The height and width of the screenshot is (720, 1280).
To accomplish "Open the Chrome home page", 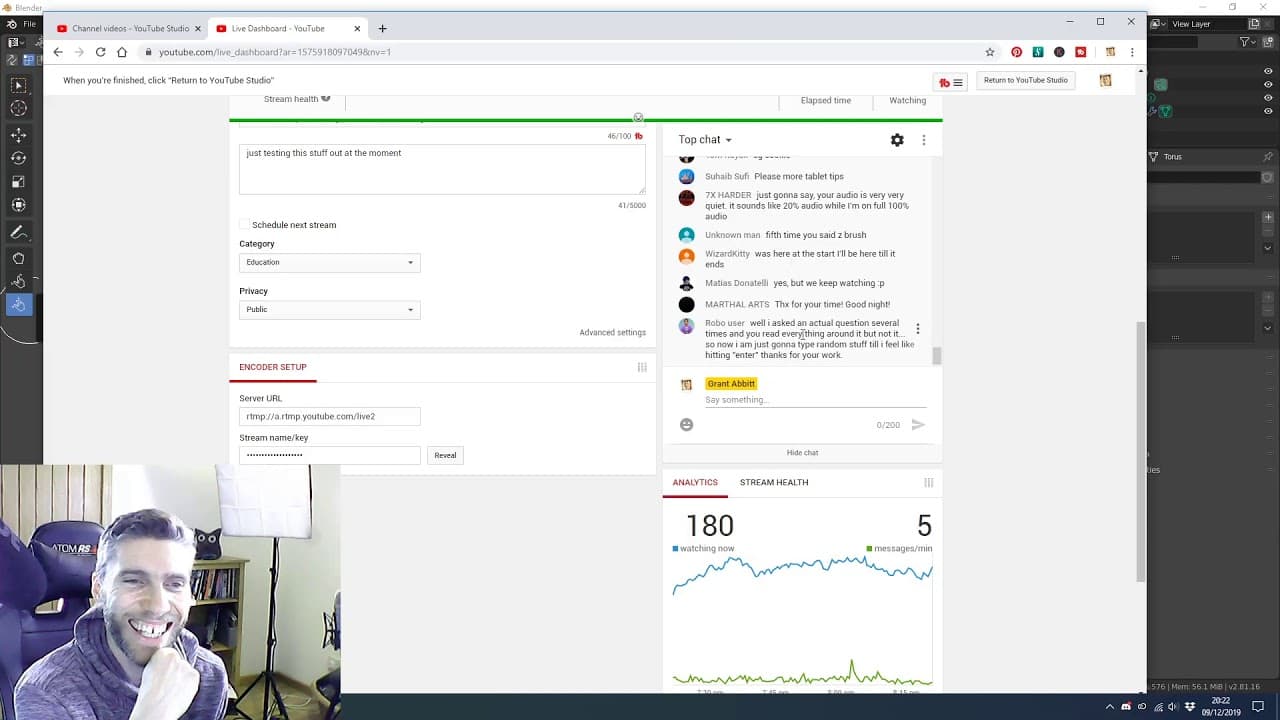I will coord(122,52).
